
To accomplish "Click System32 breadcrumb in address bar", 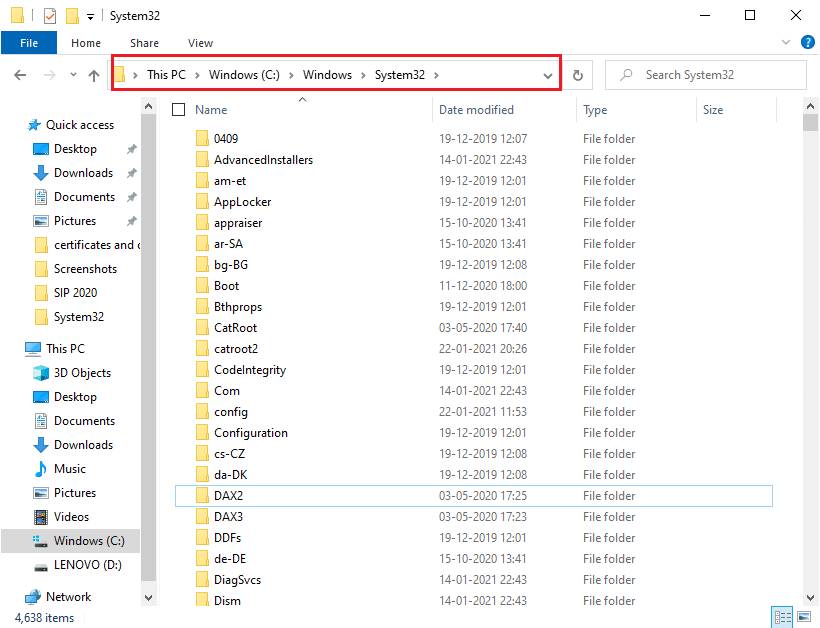I will pos(400,75).
